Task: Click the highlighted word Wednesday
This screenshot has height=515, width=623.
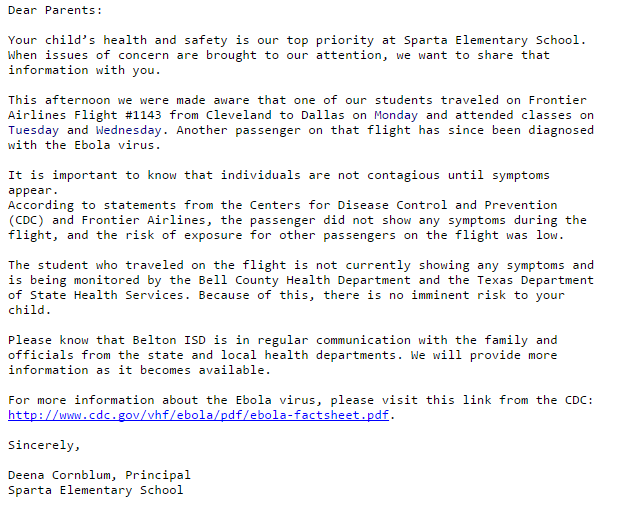Action: [x=129, y=130]
